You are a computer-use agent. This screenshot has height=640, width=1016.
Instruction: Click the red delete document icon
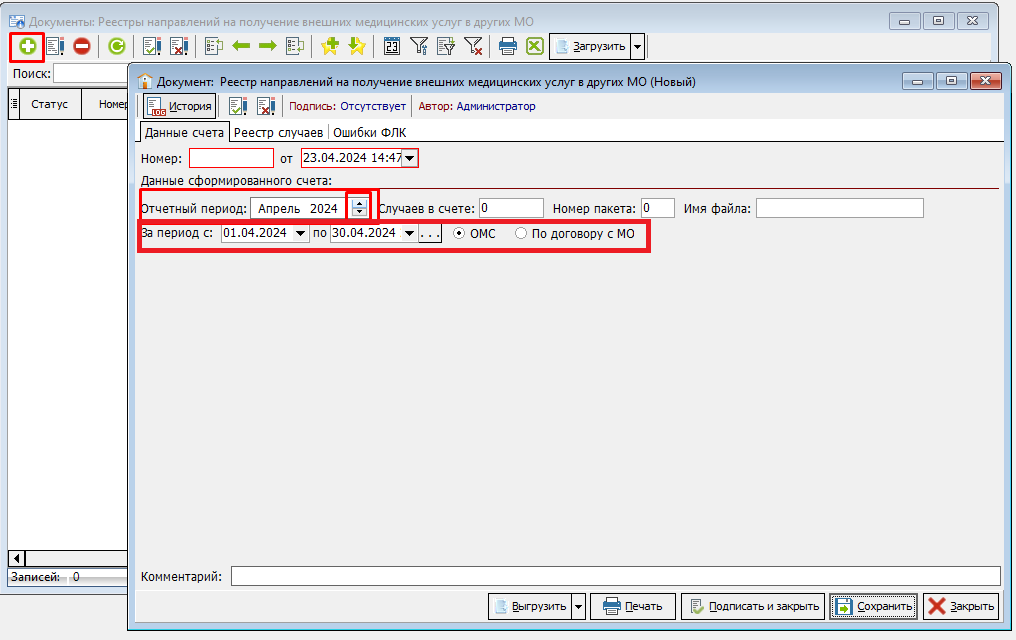click(81, 46)
